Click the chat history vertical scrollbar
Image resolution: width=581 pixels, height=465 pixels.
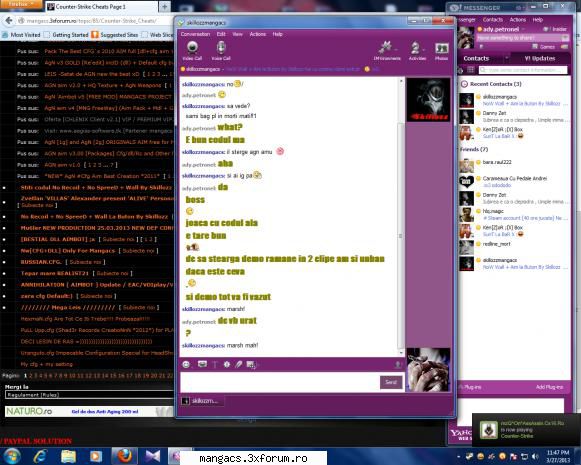(x=401, y=216)
